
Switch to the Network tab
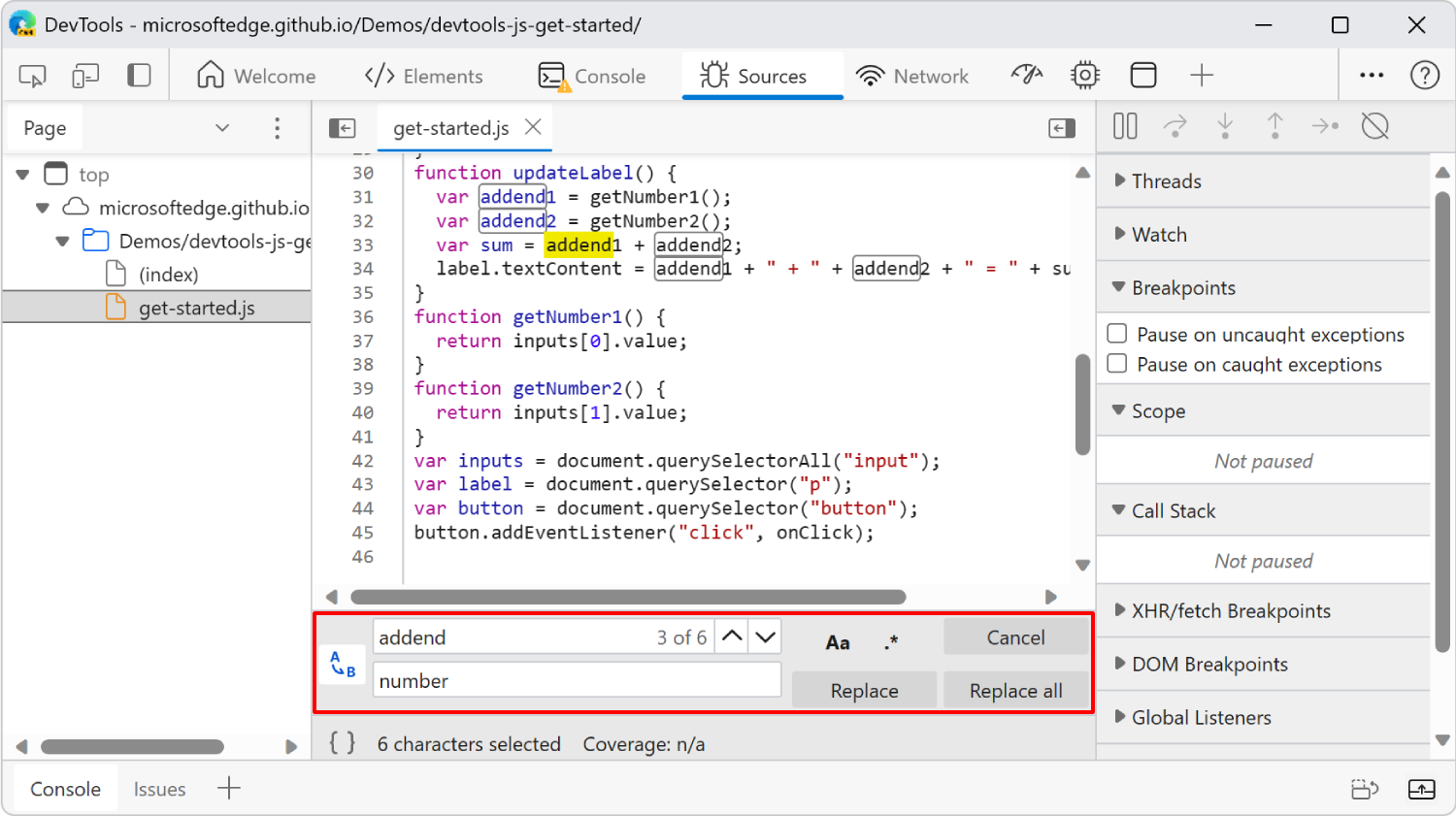913,75
